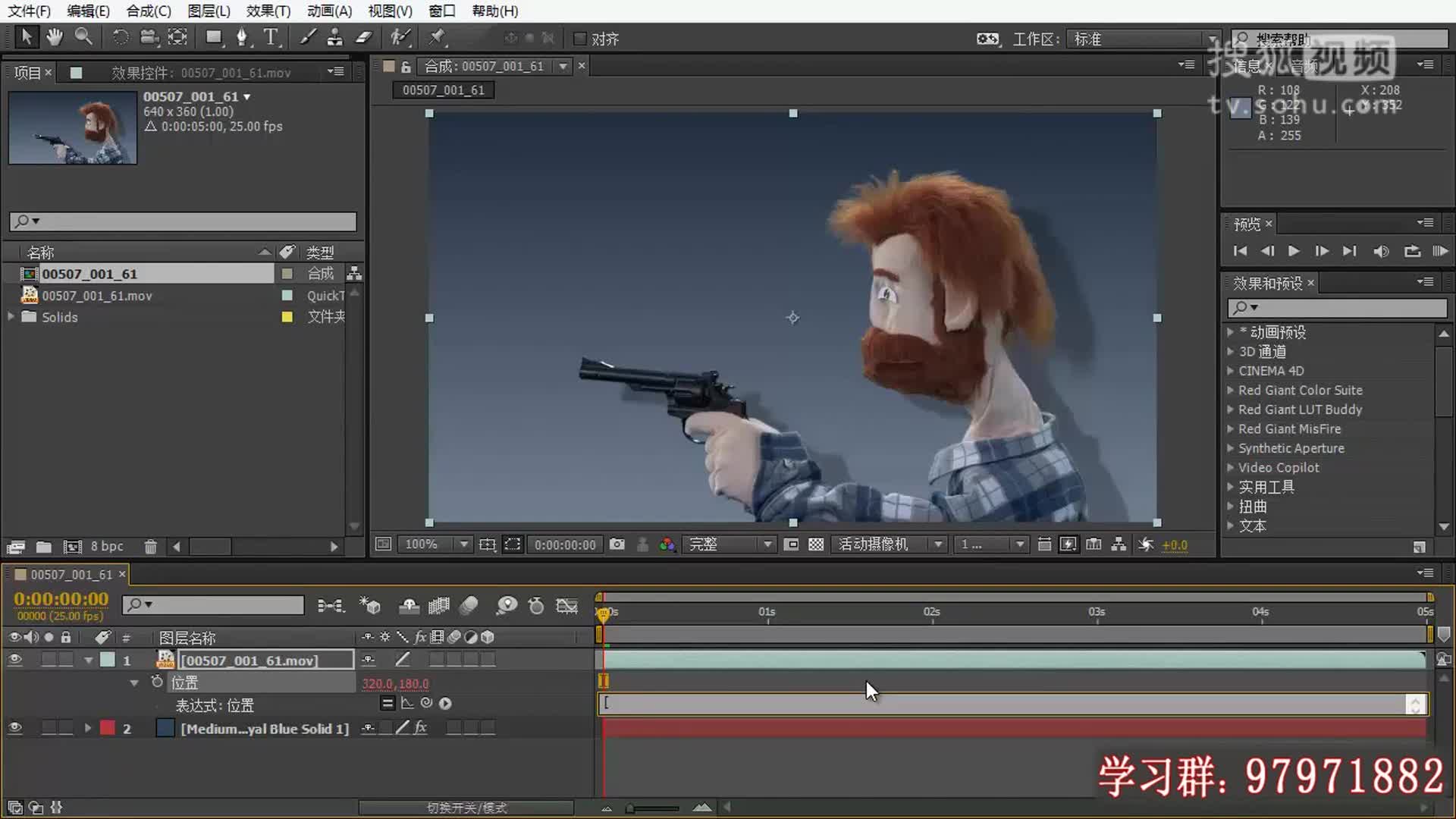Select the Brush tool
The width and height of the screenshot is (1456, 819).
click(x=307, y=36)
